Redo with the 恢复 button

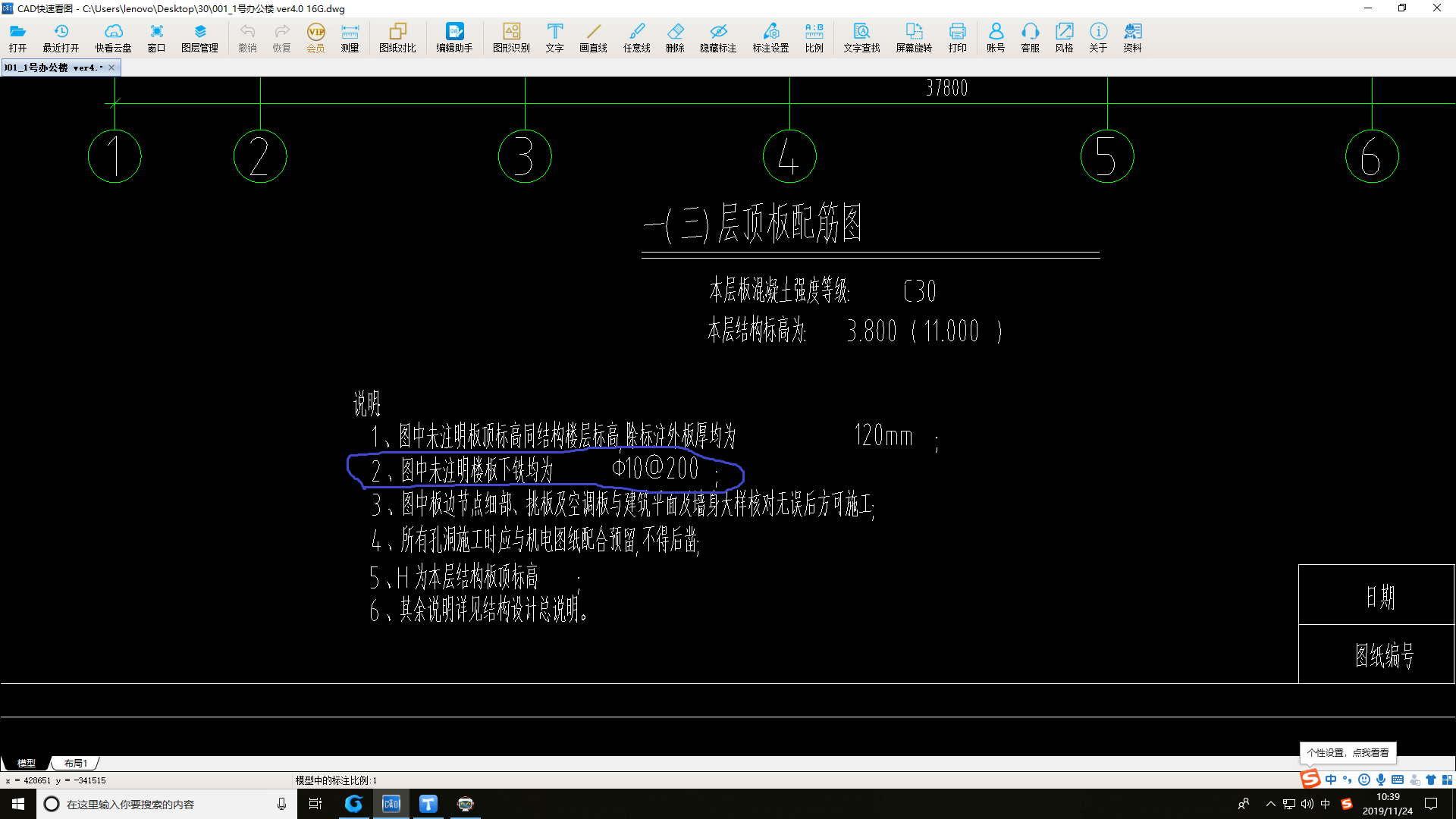click(281, 38)
